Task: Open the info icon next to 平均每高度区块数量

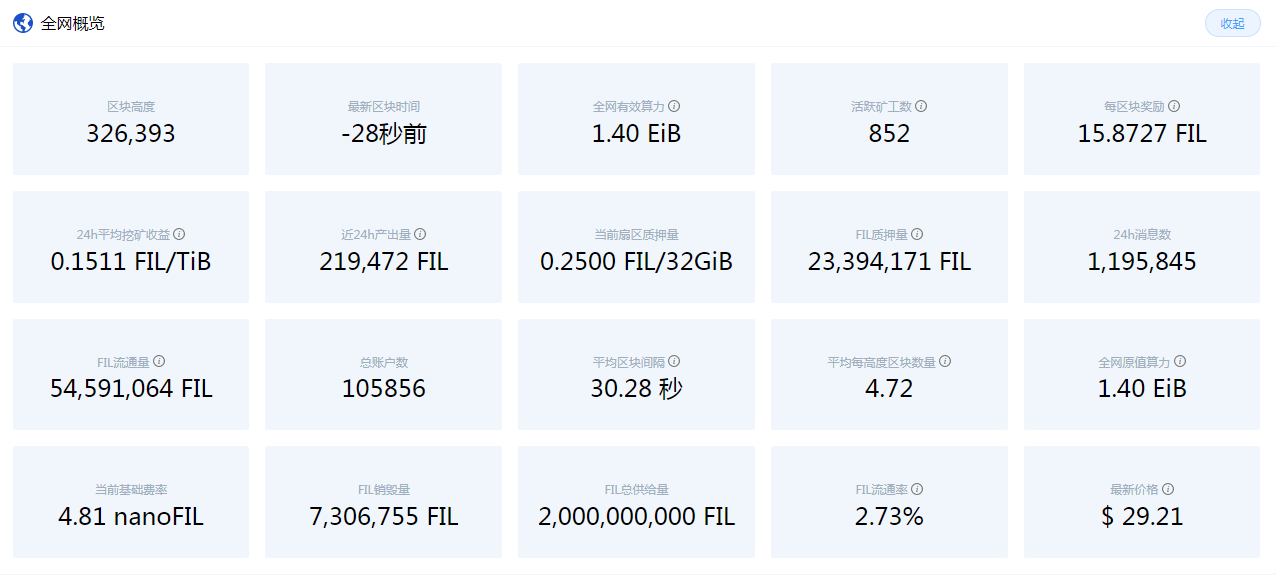Action: click(x=945, y=361)
